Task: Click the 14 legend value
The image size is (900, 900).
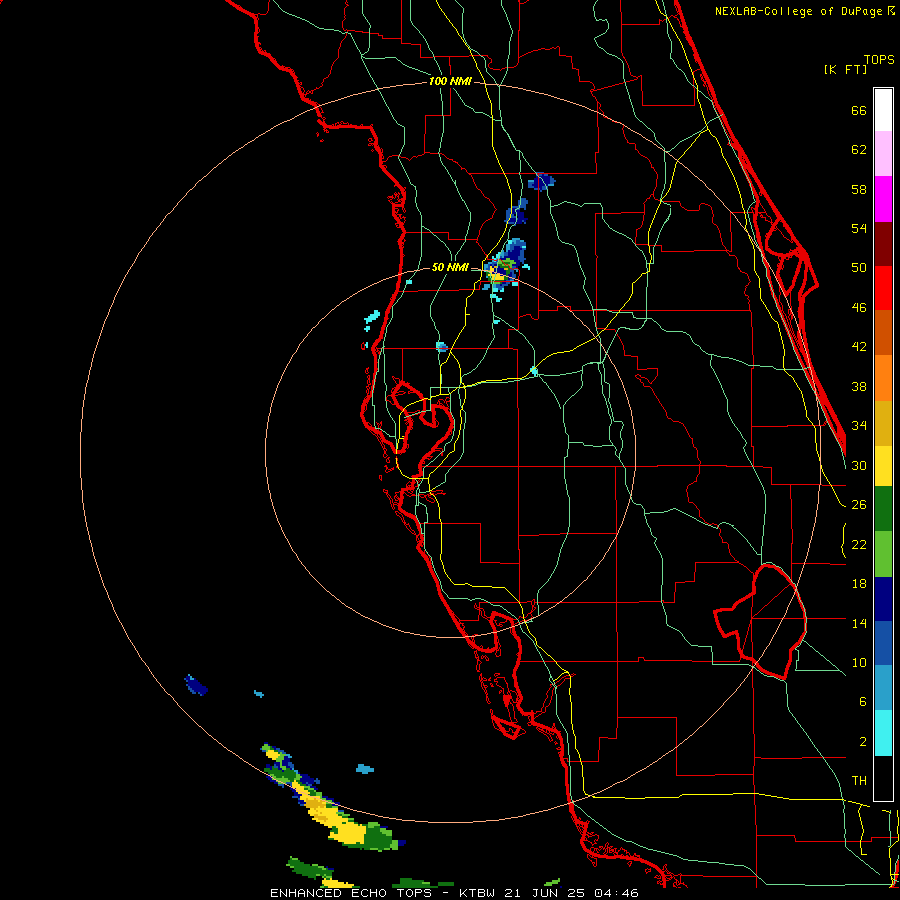Action: pyautogui.click(x=859, y=624)
